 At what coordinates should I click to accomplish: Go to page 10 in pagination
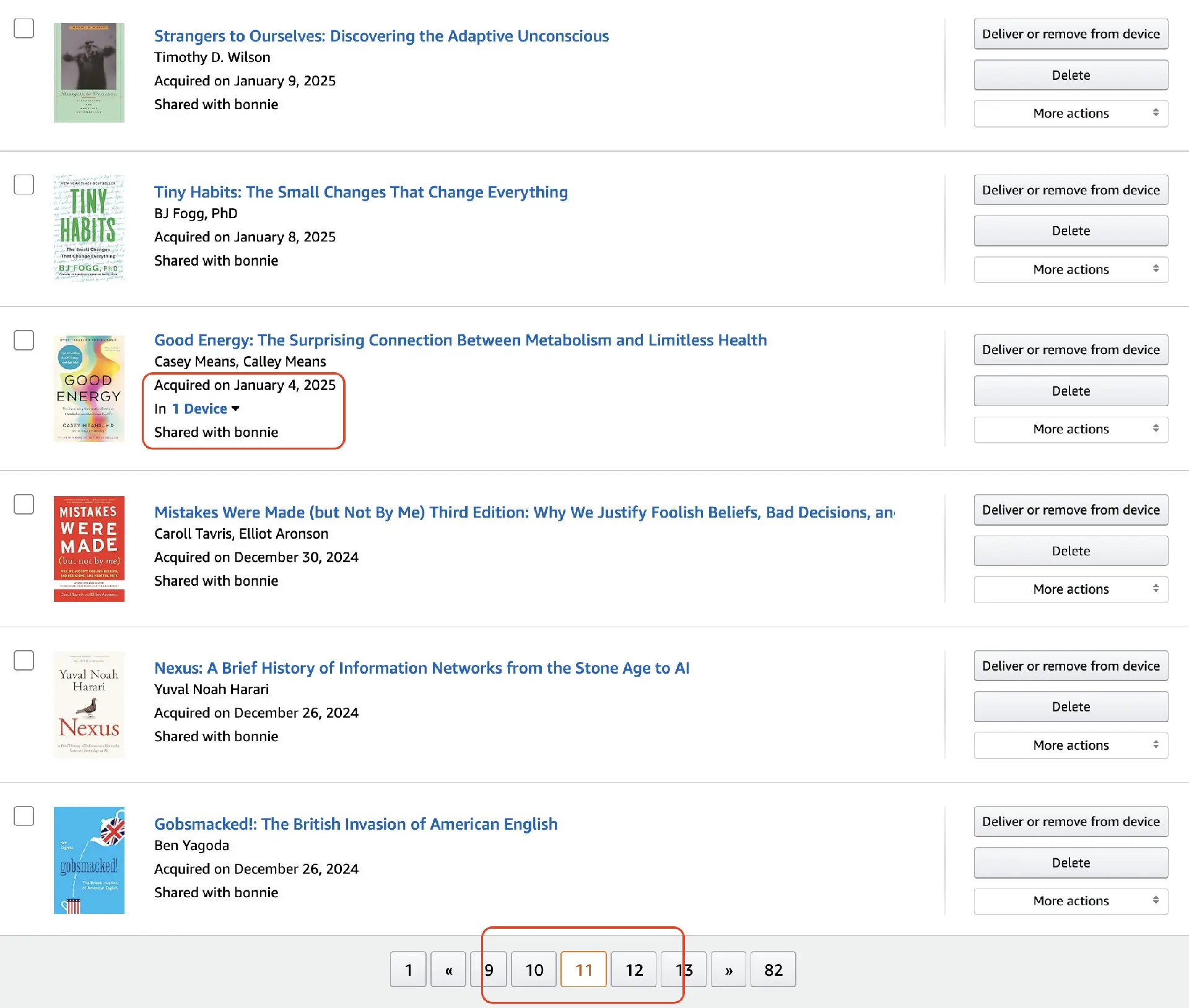click(534, 970)
